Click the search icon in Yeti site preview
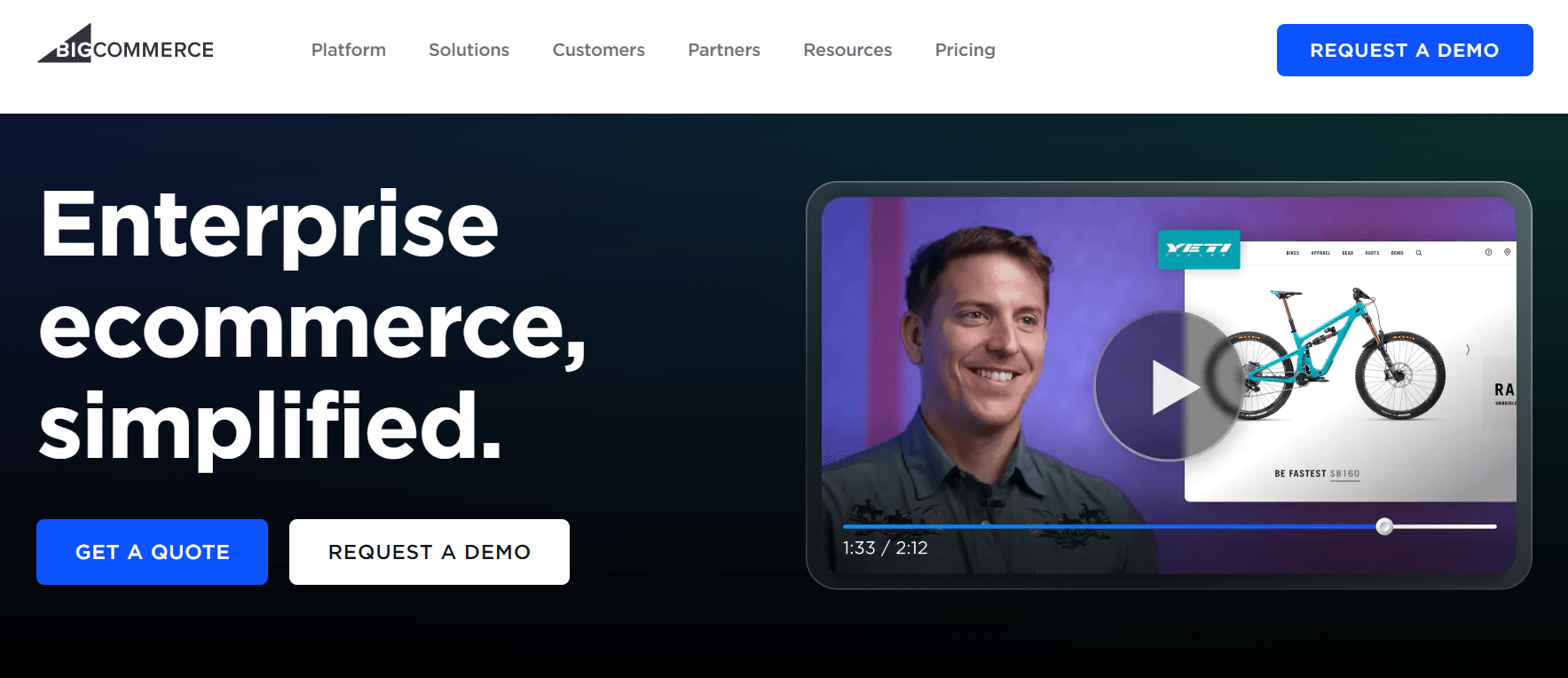The width and height of the screenshot is (1568, 678). tap(1419, 253)
